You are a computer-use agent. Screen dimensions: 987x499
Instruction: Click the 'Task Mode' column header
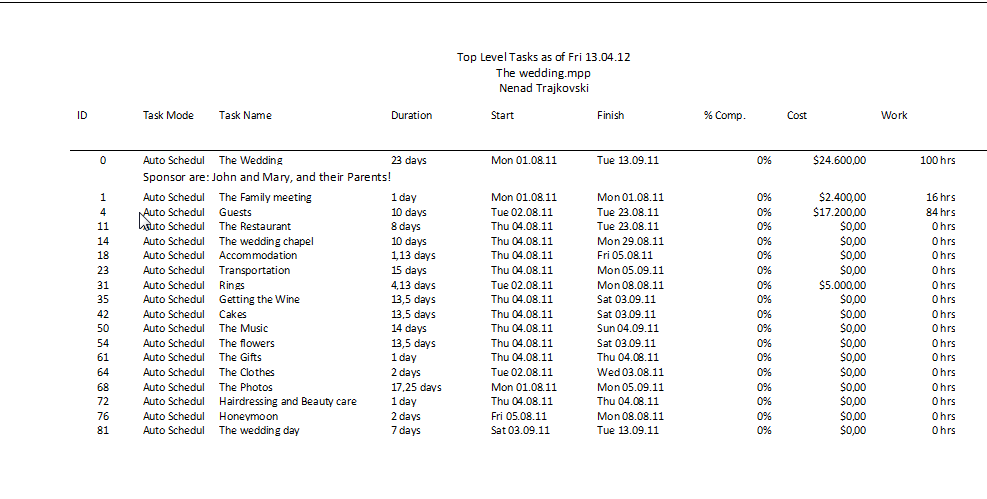168,115
